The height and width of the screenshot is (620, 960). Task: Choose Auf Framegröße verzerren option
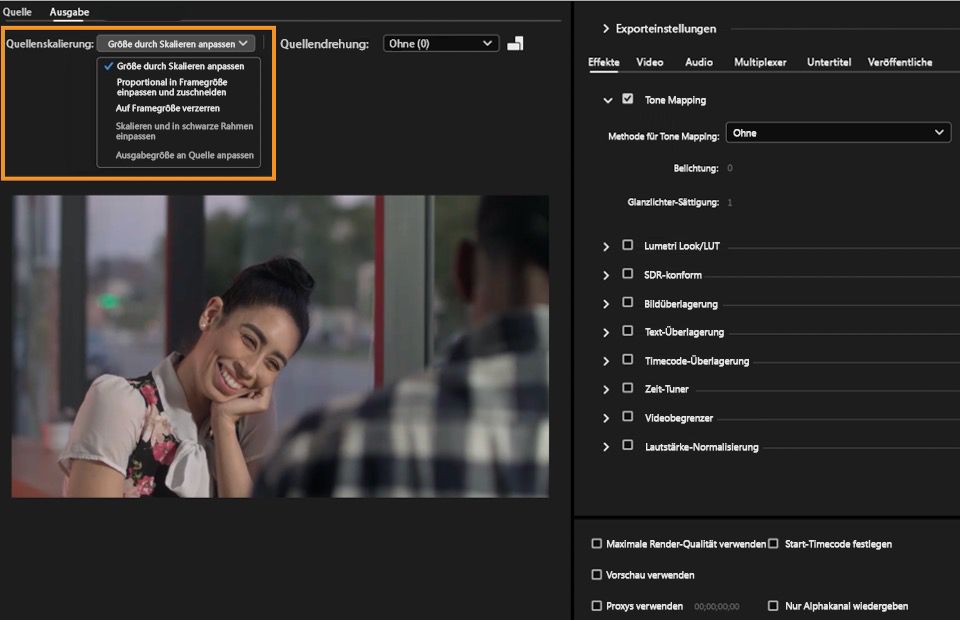[x=168, y=108]
